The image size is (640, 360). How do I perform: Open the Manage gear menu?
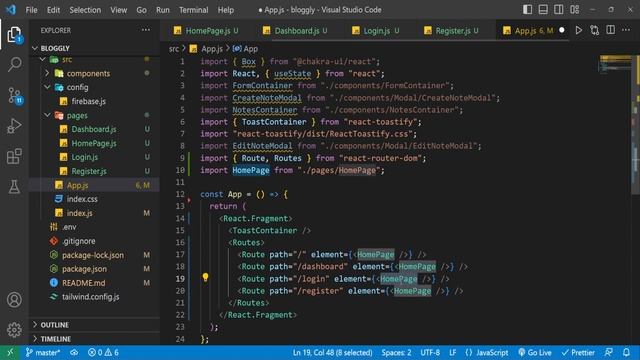14,329
